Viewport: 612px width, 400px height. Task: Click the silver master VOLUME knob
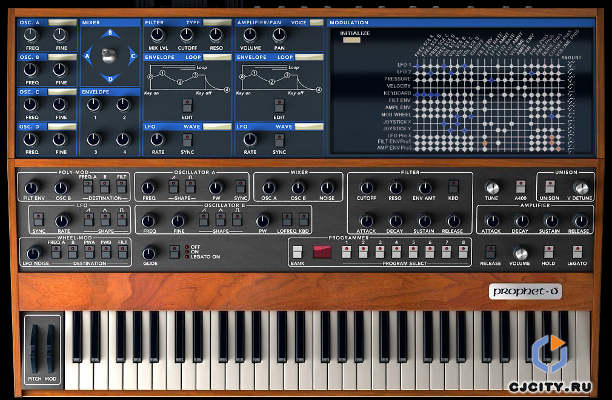click(520, 254)
